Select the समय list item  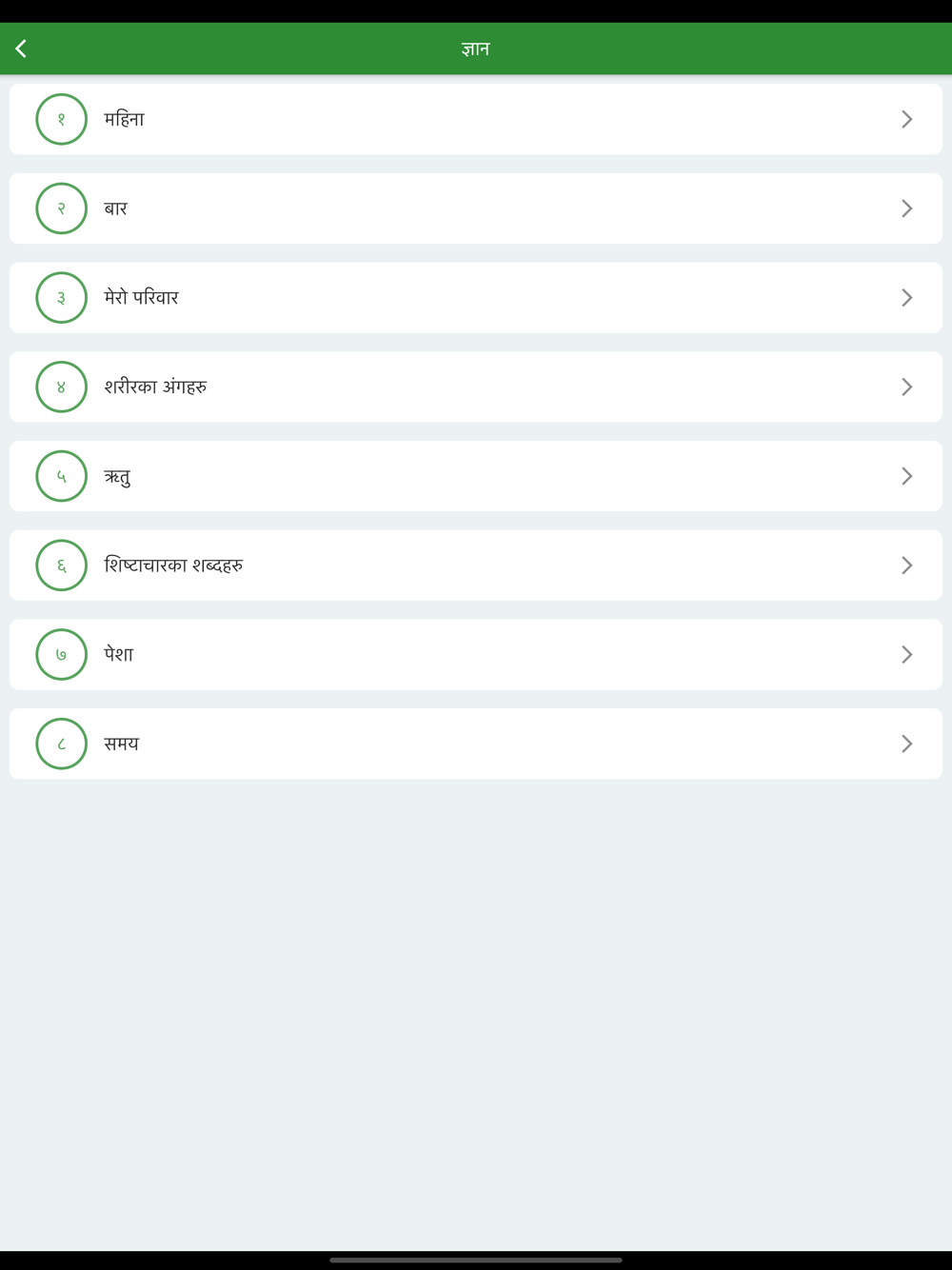pyautogui.click(x=122, y=744)
